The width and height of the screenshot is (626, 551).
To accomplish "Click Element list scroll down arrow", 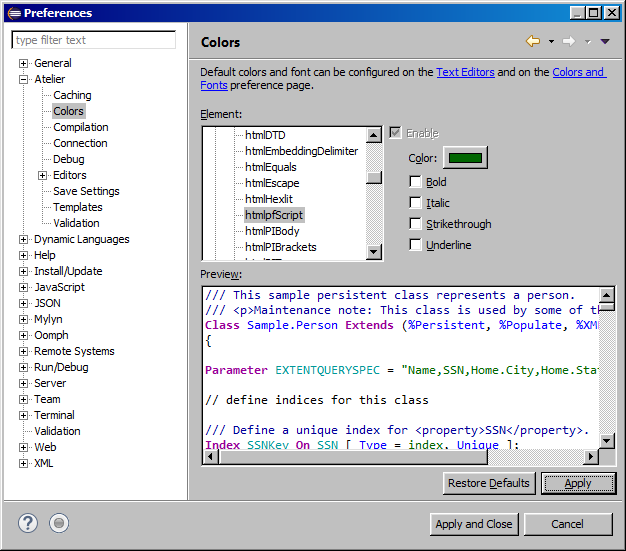I will (x=374, y=252).
